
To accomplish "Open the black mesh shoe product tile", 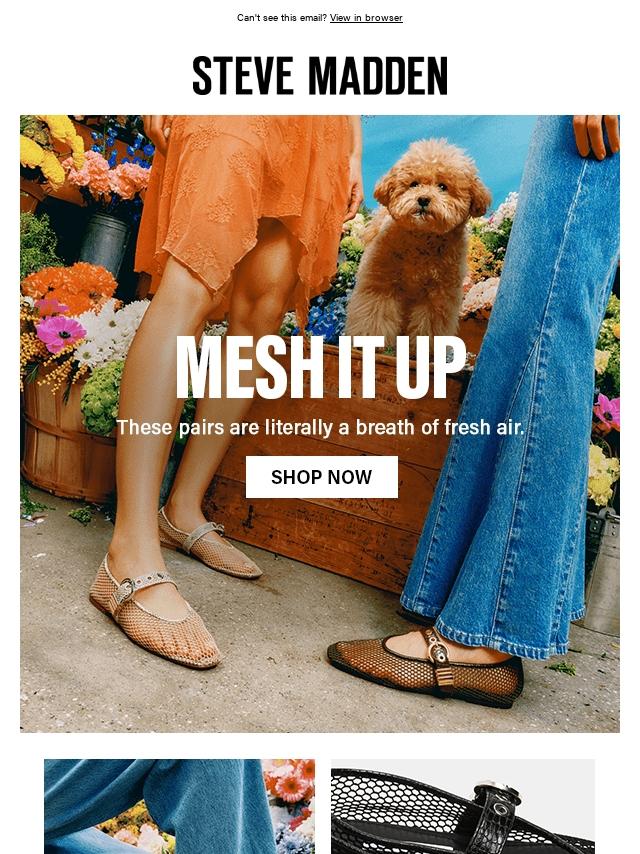I will pos(463,807).
